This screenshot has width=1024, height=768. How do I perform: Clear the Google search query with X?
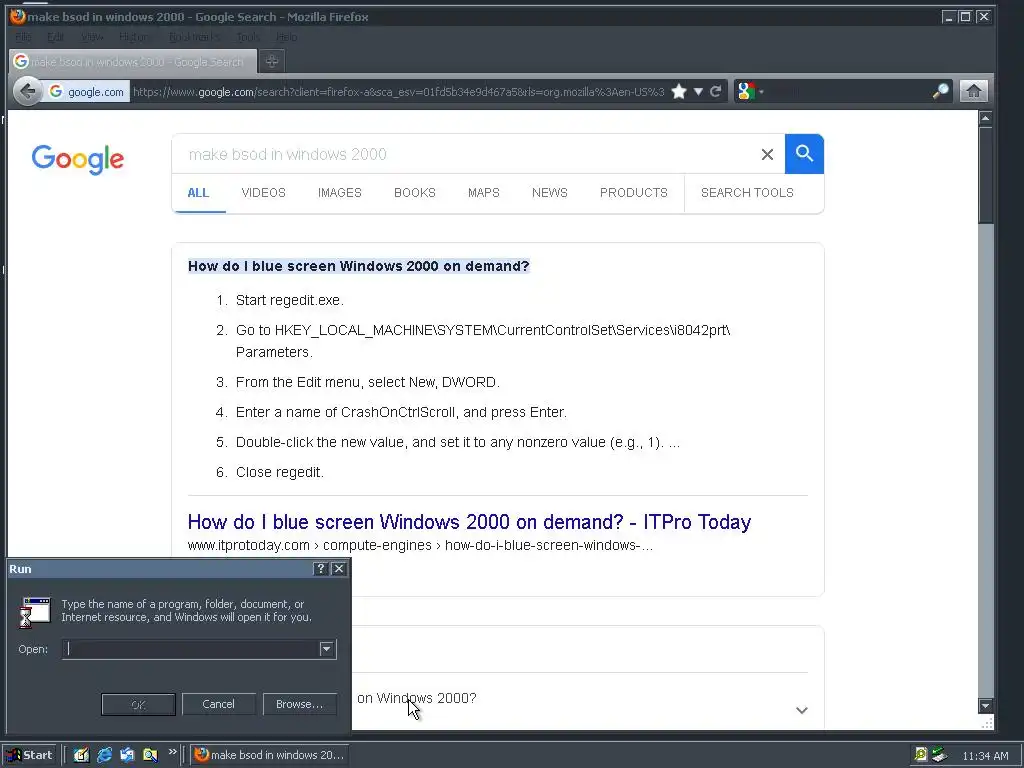click(767, 154)
